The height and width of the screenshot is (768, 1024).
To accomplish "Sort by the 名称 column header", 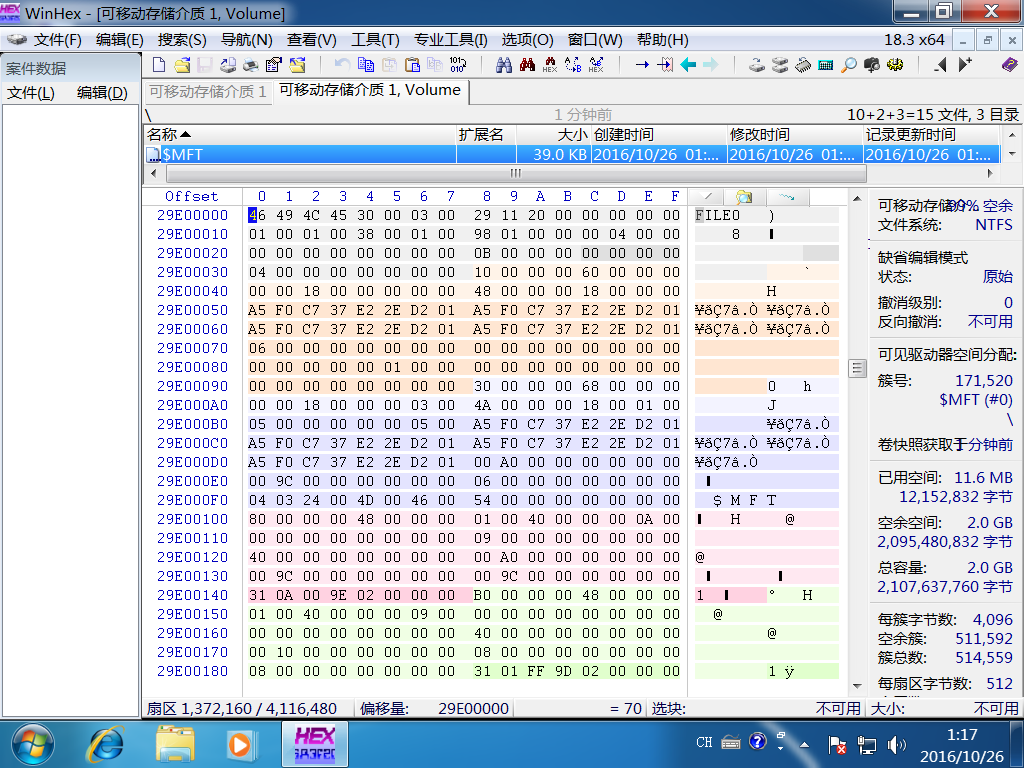I will (x=300, y=135).
